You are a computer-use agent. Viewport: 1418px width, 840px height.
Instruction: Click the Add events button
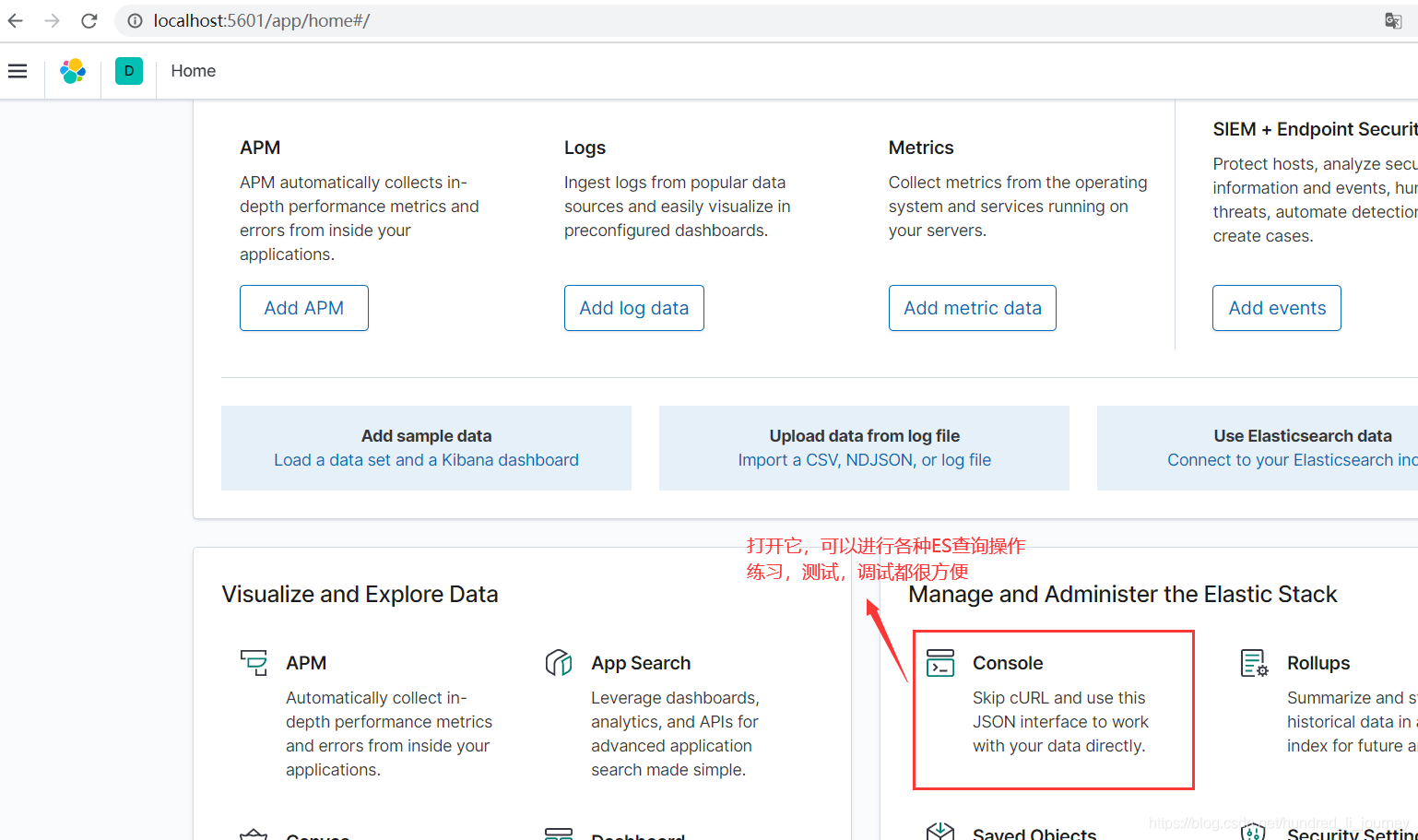[1277, 308]
